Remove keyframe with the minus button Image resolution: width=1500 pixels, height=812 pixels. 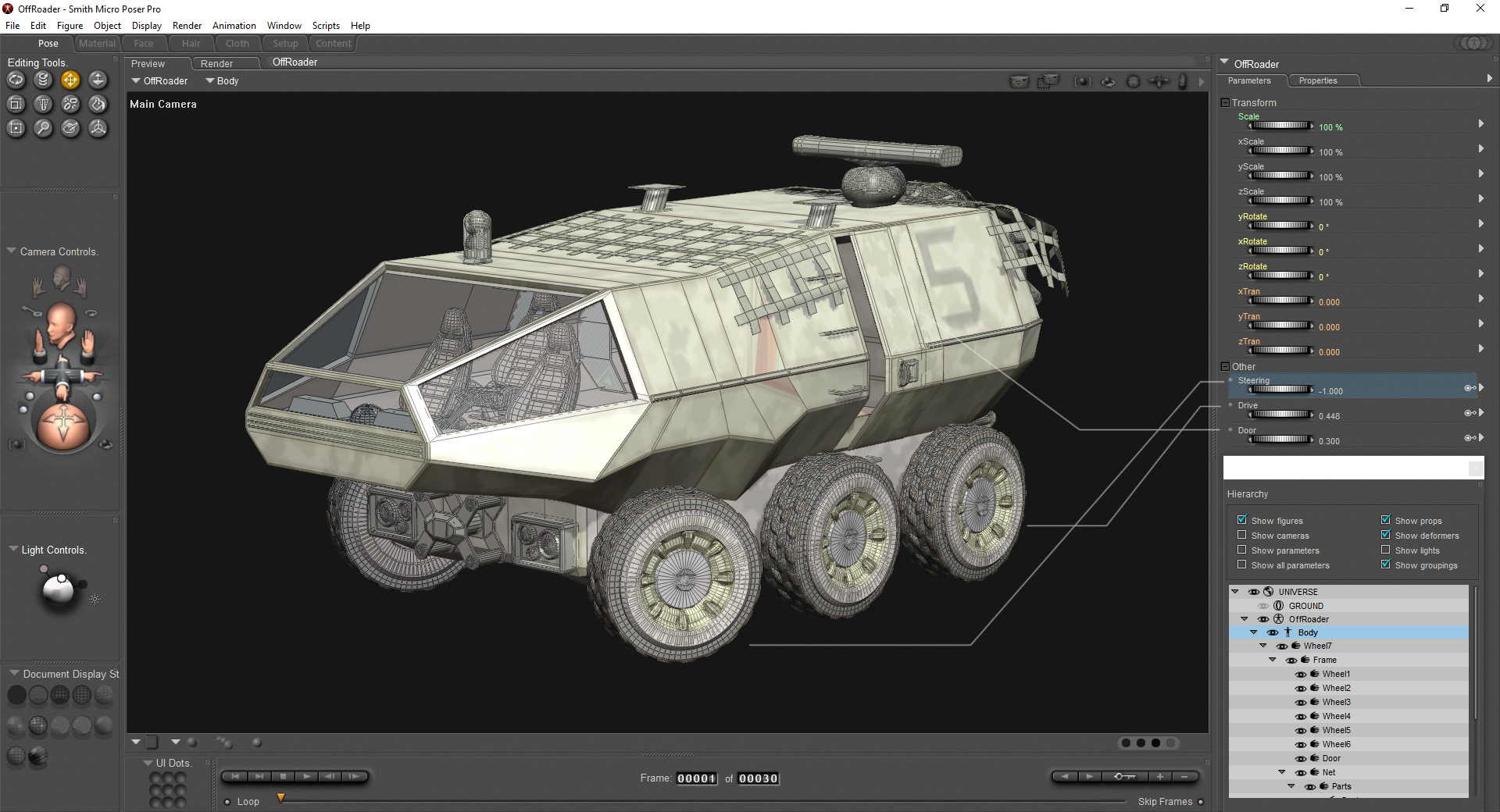(x=1185, y=777)
